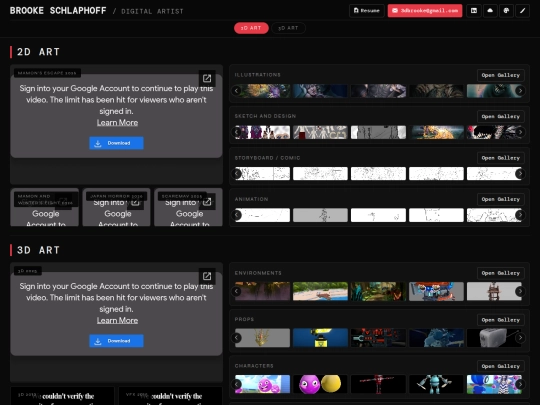The width and height of the screenshot is (540, 405).
Task: View purple blob and yellow ball character
Action: [x=320, y=384]
